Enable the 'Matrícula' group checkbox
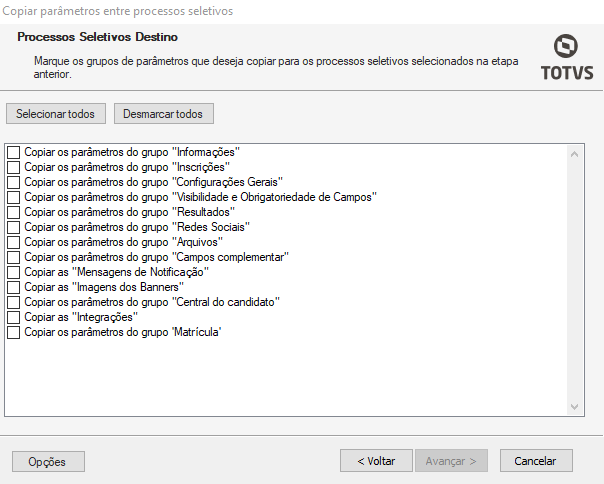604x484 pixels. (x=14, y=332)
